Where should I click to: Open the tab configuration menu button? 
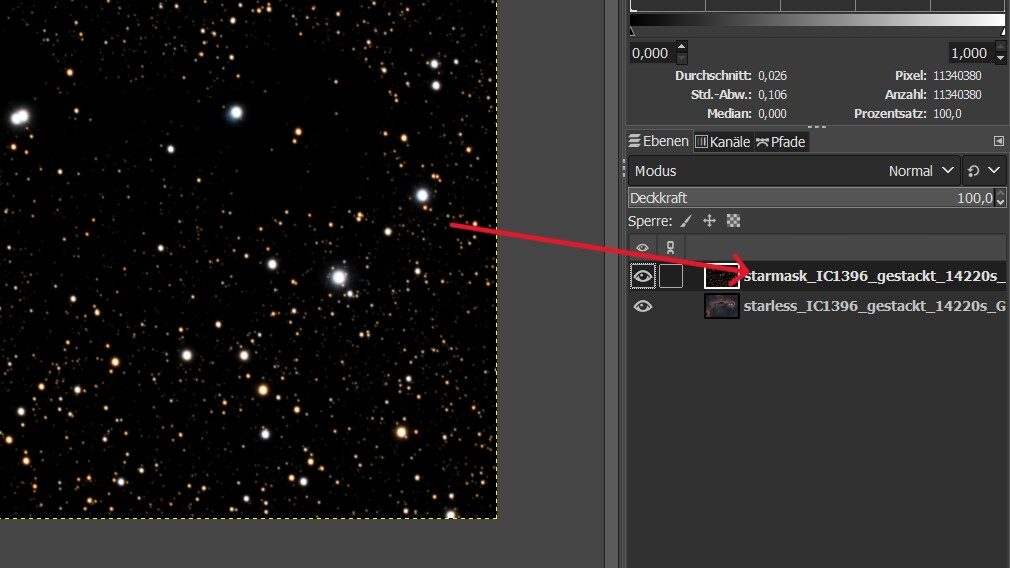pyautogui.click(x=998, y=141)
